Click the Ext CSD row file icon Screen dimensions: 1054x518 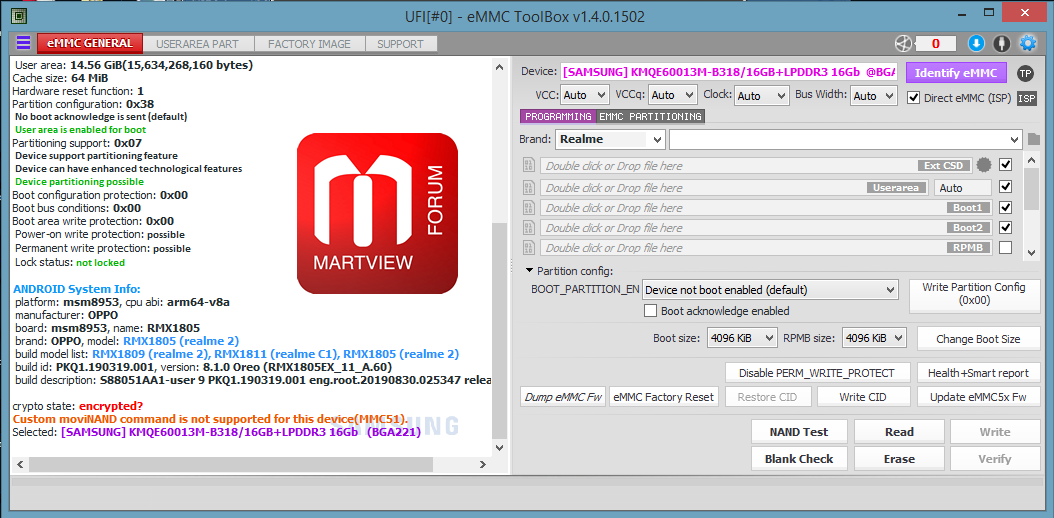pyautogui.click(x=528, y=165)
